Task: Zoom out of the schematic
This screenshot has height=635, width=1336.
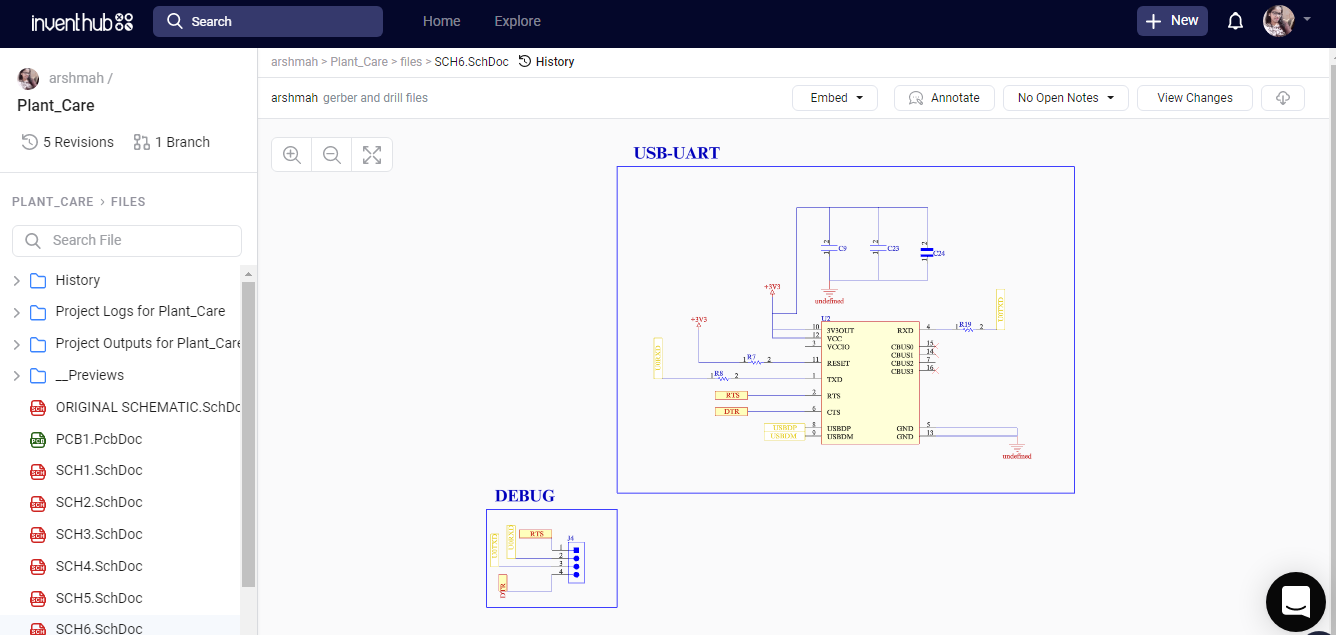Action: pos(332,155)
